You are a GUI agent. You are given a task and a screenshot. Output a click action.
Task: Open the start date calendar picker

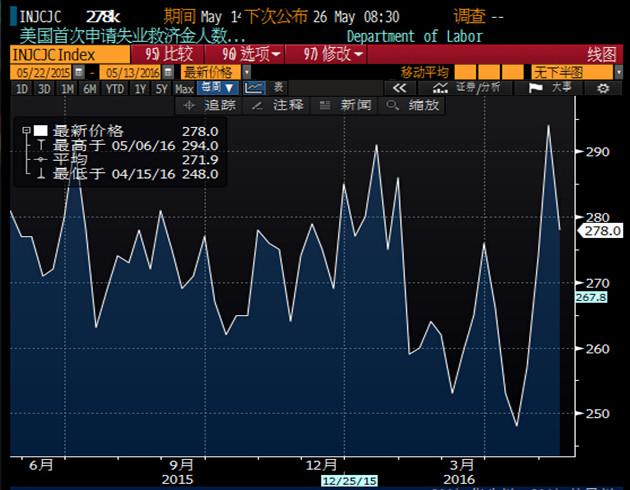tap(80, 73)
